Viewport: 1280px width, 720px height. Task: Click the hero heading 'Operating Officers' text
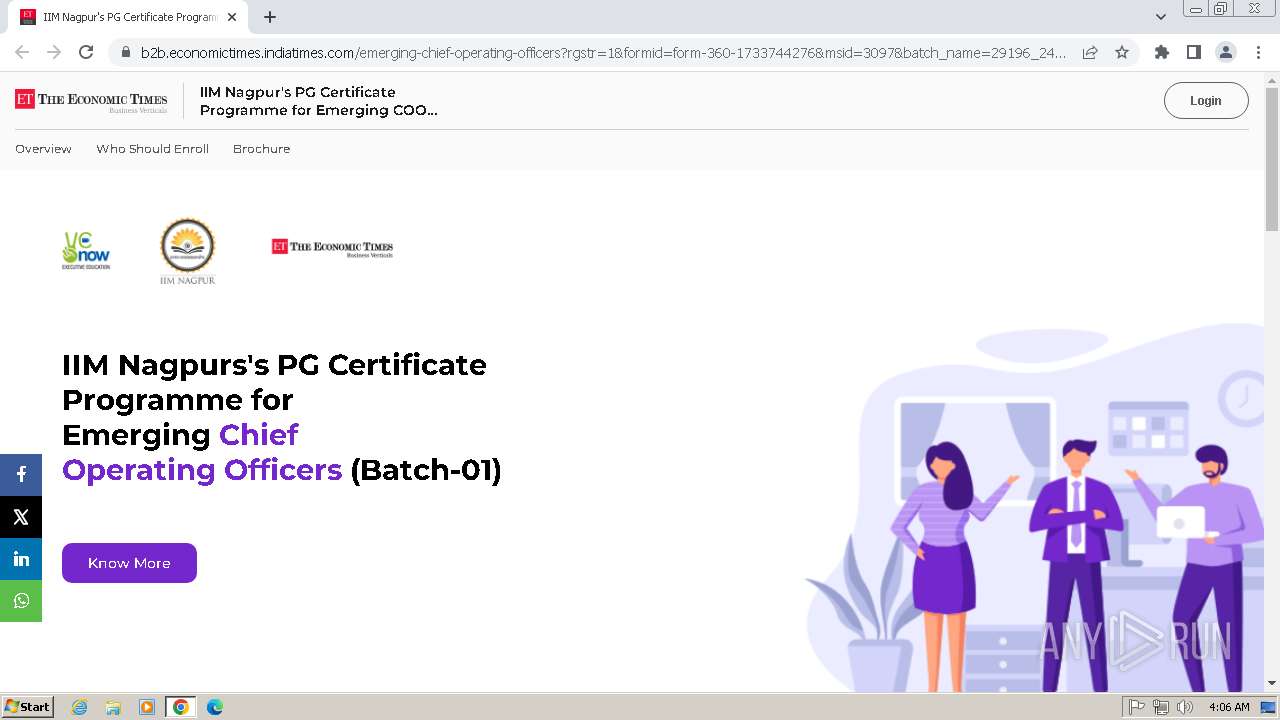click(x=202, y=470)
